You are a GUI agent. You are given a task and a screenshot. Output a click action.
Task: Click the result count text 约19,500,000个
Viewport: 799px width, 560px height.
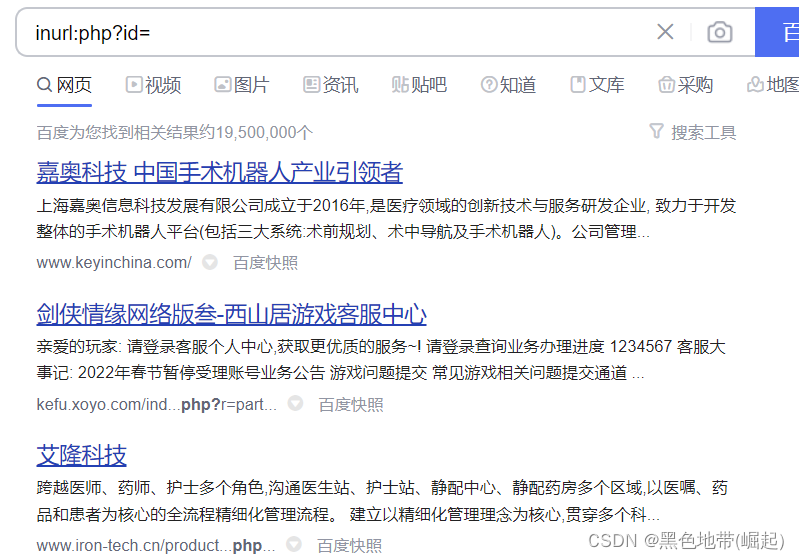pos(256,132)
